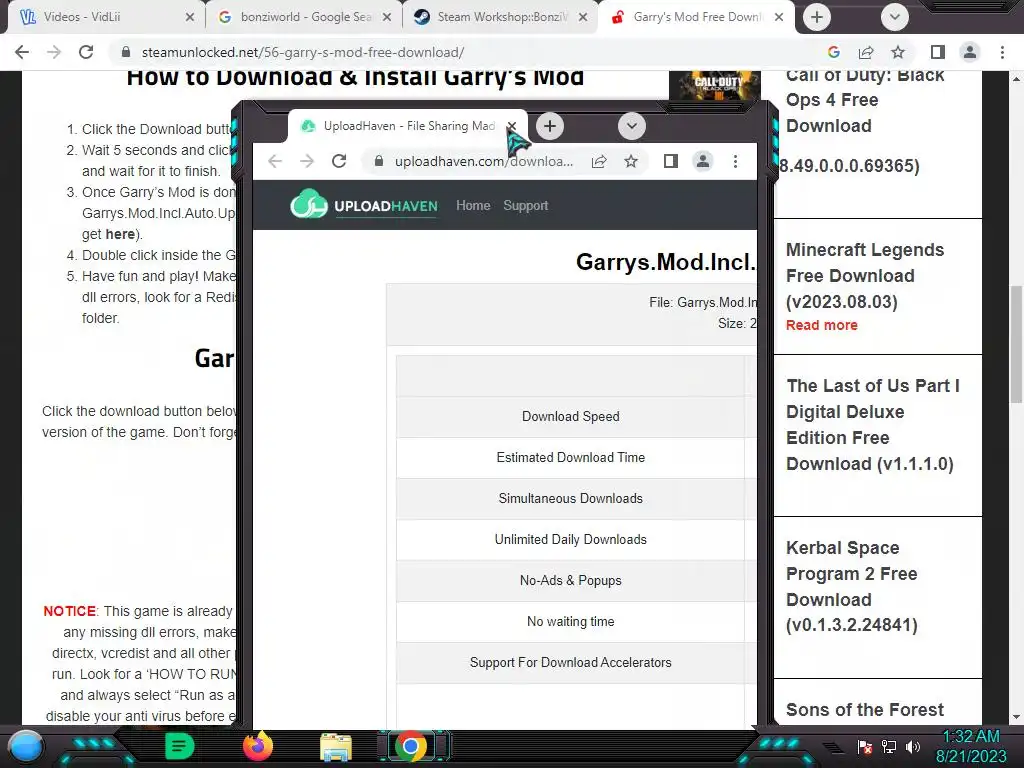Close the UploadHaven tab

(512, 126)
